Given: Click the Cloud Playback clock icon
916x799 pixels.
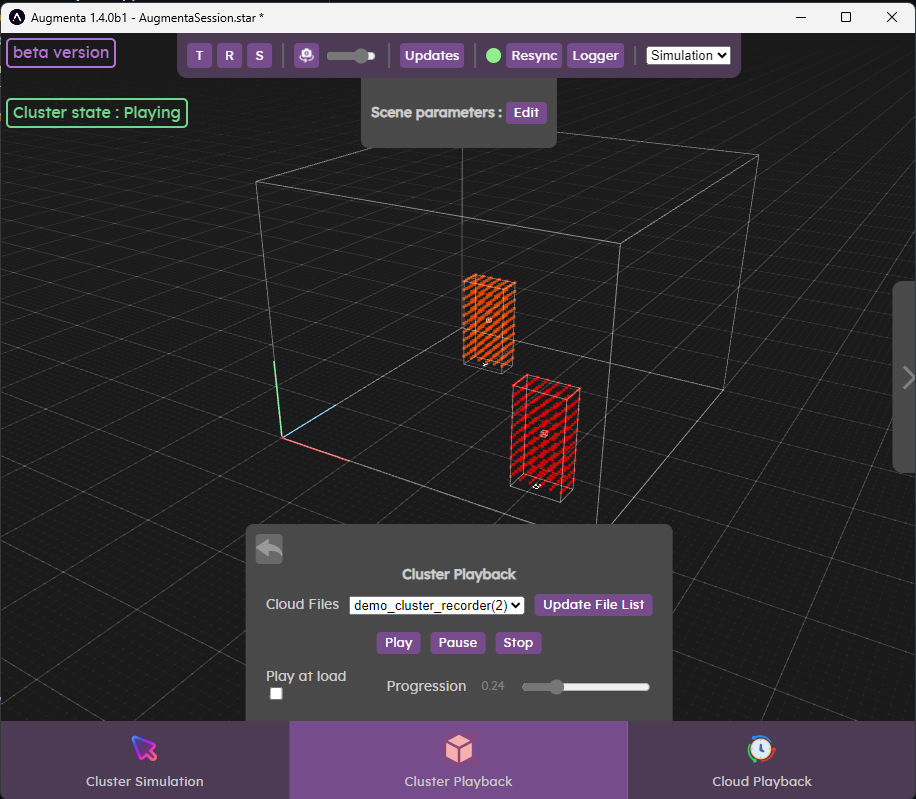Looking at the screenshot, I should click(x=761, y=749).
